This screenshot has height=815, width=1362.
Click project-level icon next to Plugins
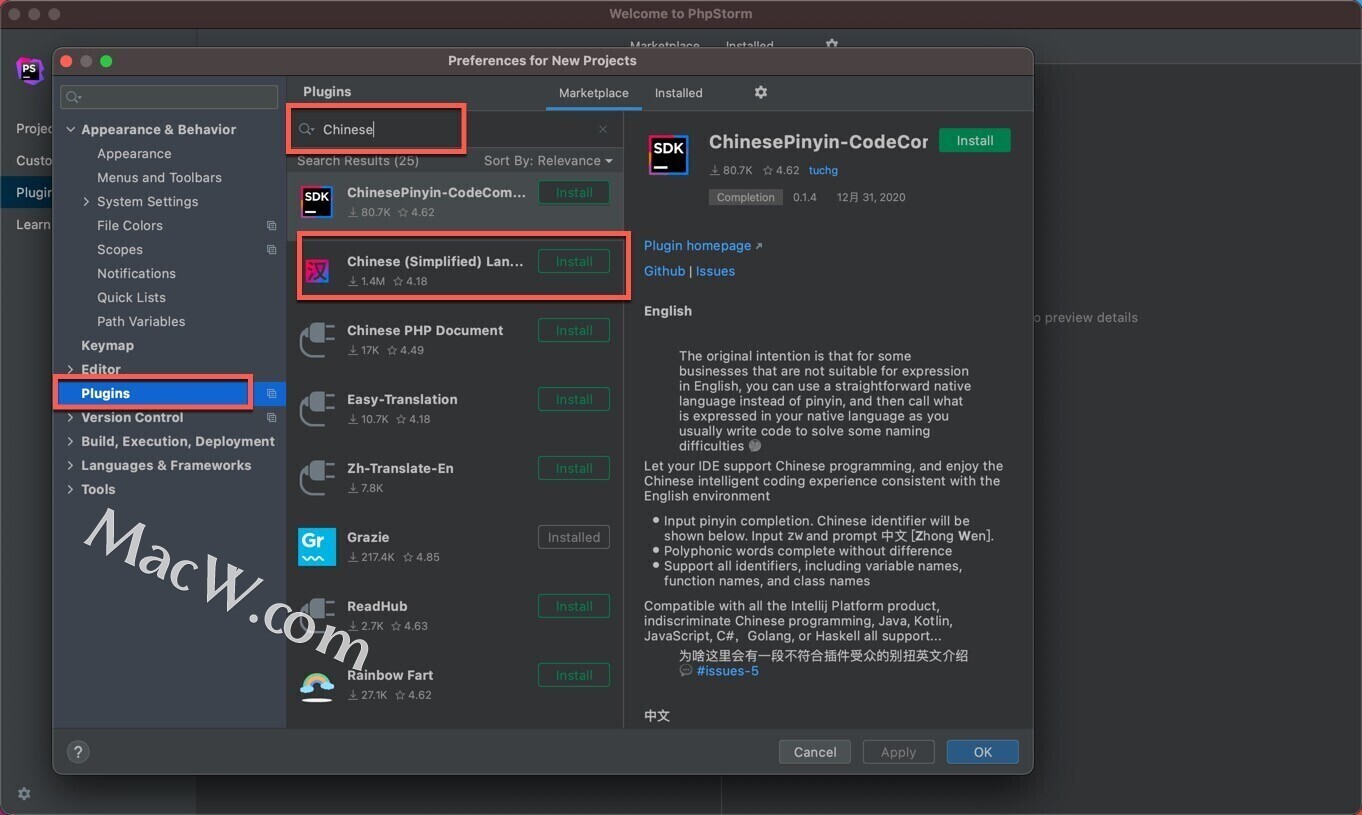(x=271, y=394)
